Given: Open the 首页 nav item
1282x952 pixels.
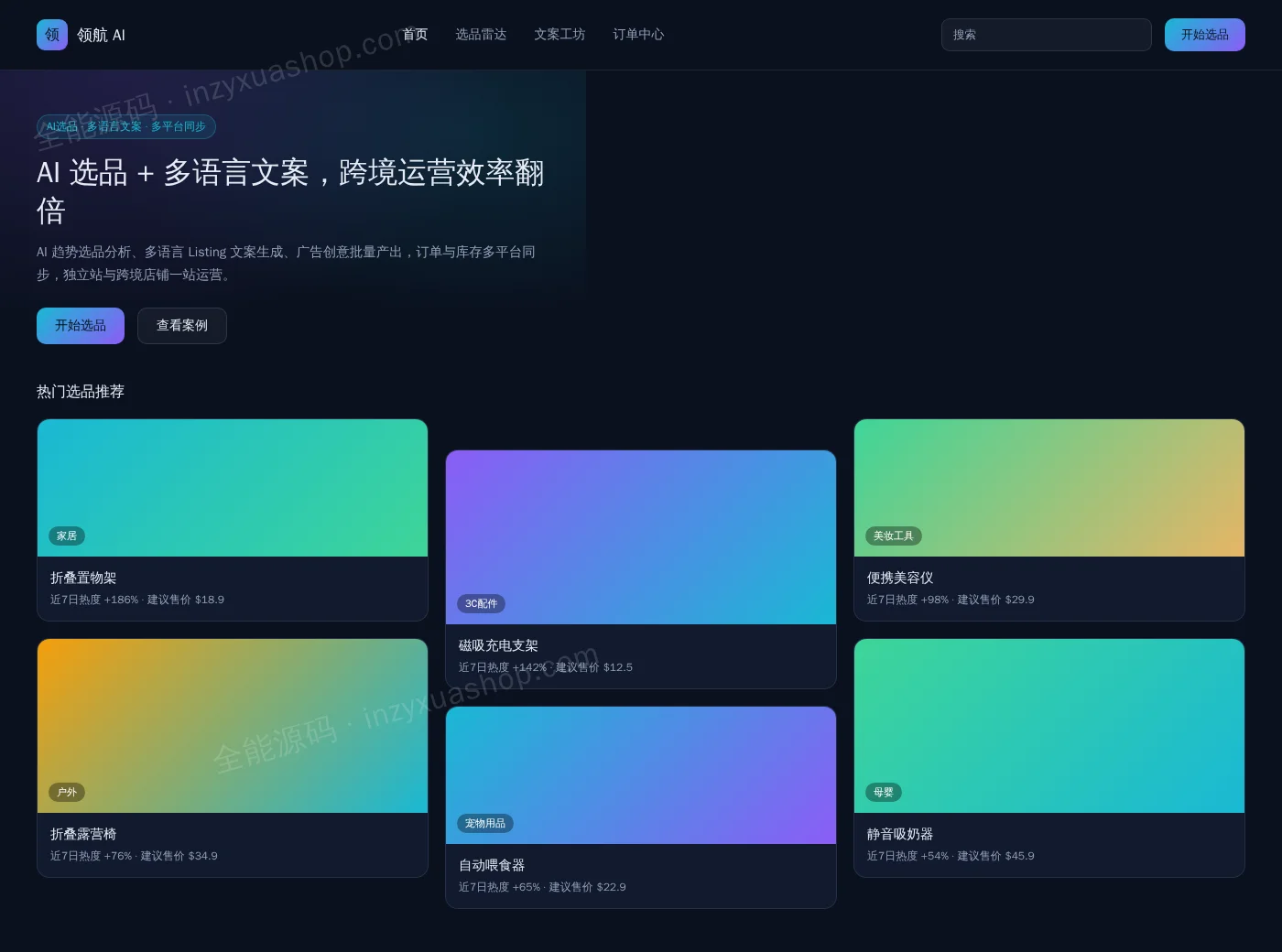Looking at the screenshot, I should (415, 35).
